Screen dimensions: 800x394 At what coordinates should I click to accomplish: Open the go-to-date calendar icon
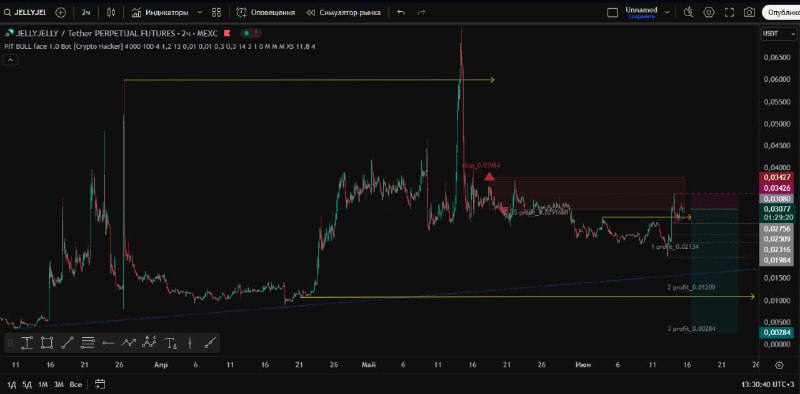coord(100,384)
